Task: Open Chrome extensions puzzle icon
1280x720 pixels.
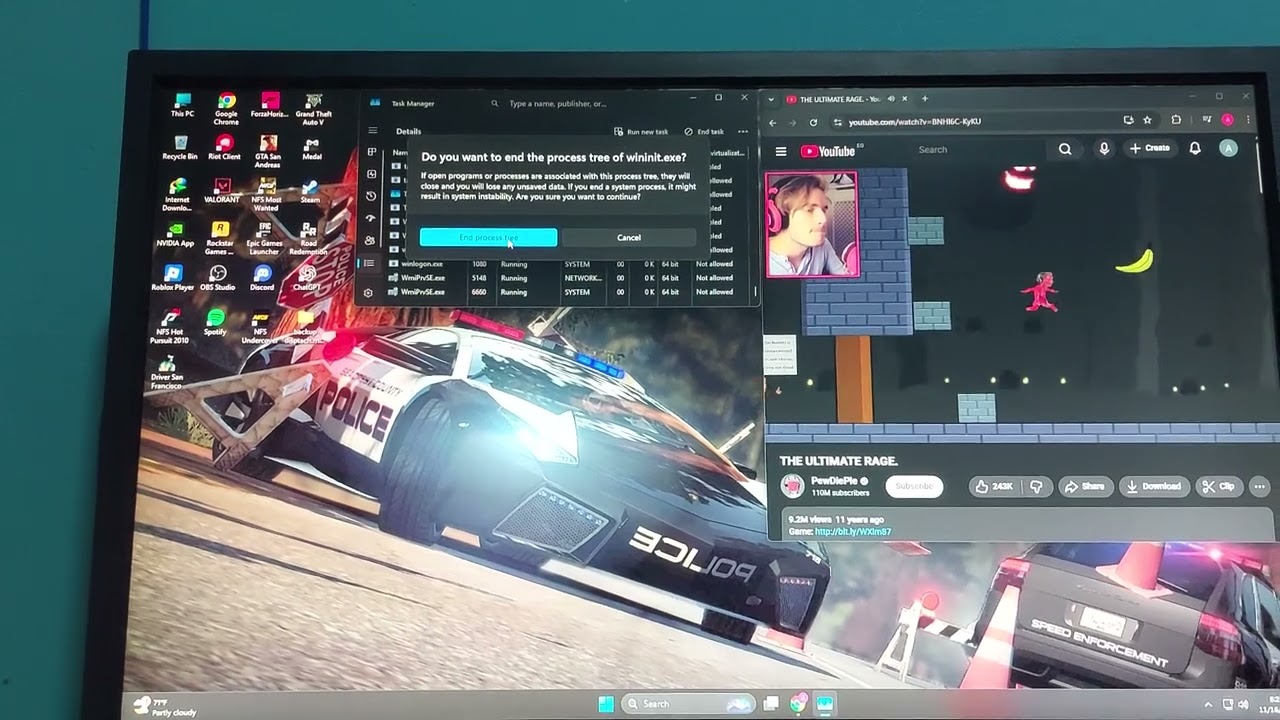Action: point(1176,120)
